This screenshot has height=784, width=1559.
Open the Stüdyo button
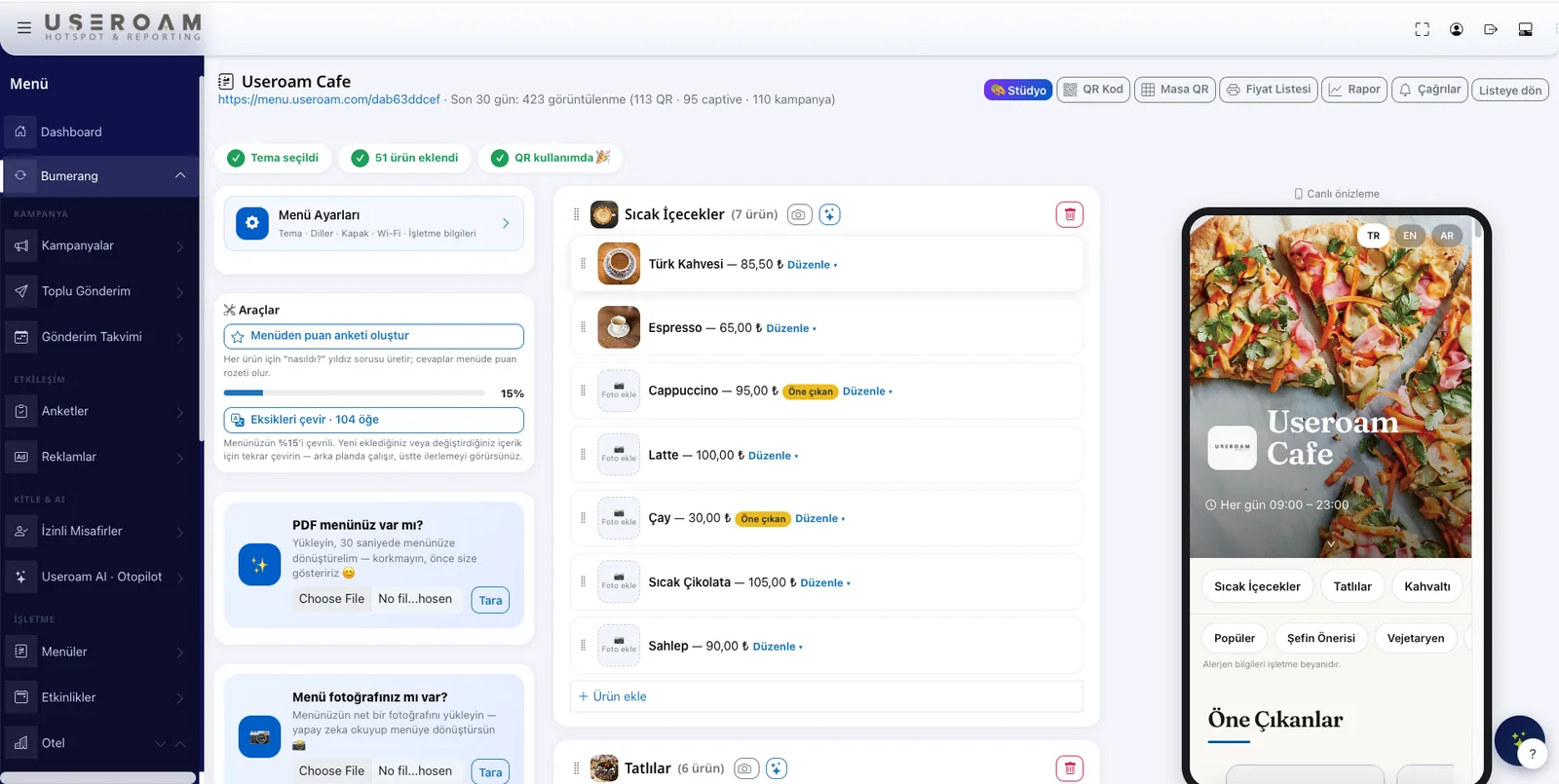point(1018,90)
